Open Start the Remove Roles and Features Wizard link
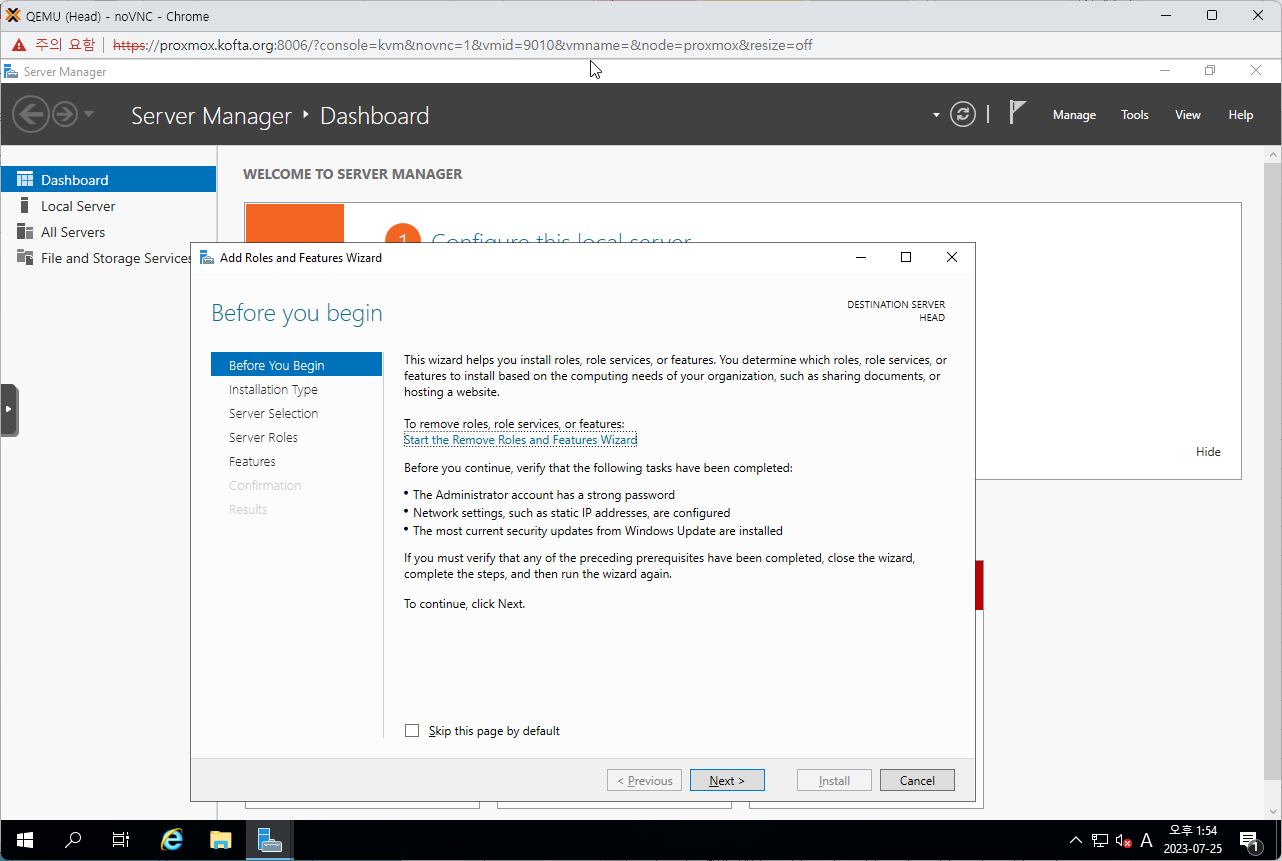The image size is (1282, 861). (x=520, y=440)
